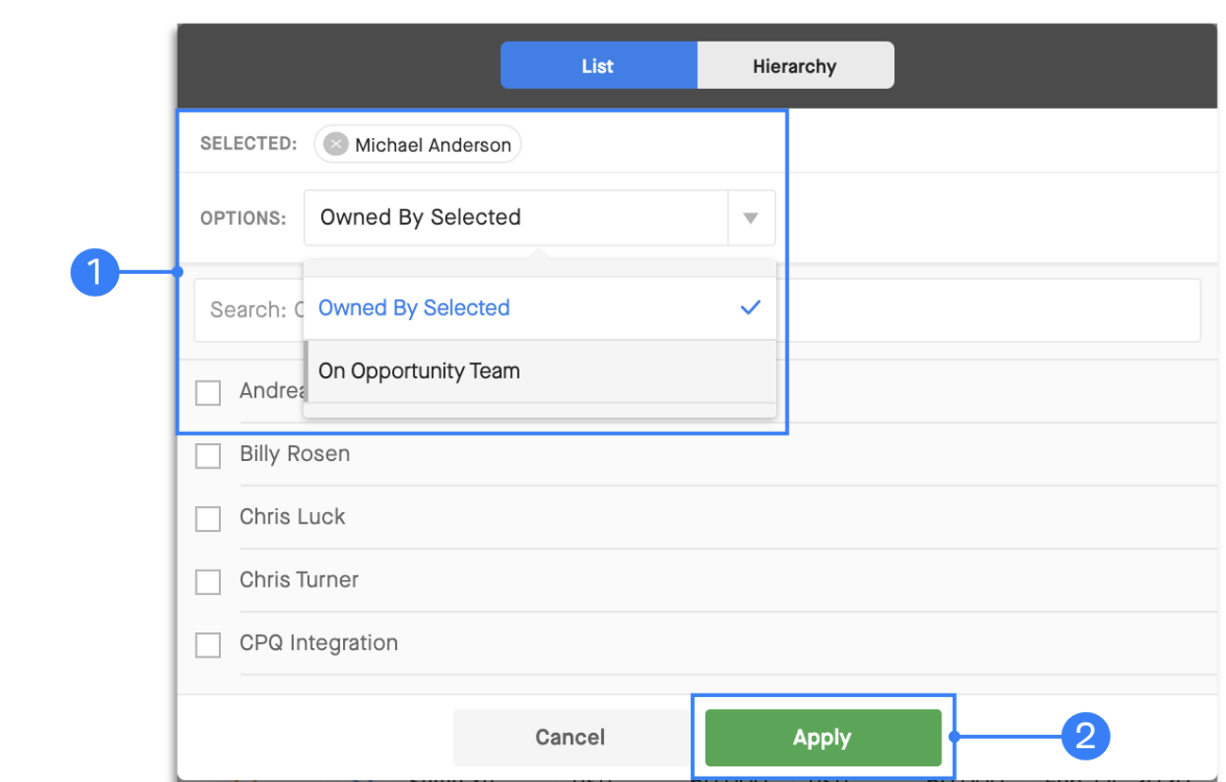Check the Chris Luck checkbox
Image resolution: width=1226 pixels, height=782 pixels.
[x=208, y=519]
